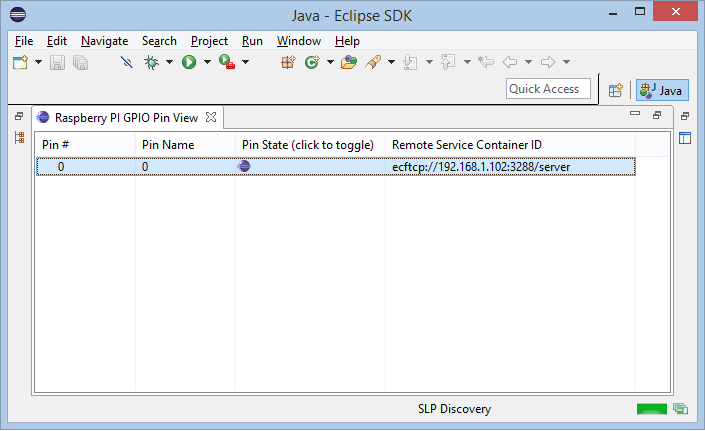Click the Open Type icon
The image size is (705, 431).
pyautogui.click(x=349, y=62)
